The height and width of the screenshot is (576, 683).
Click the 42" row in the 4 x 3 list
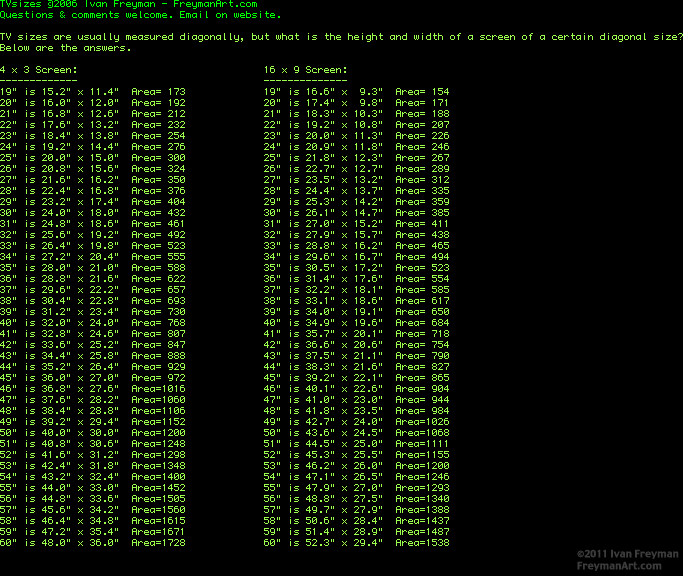pyautogui.click(x=92, y=345)
